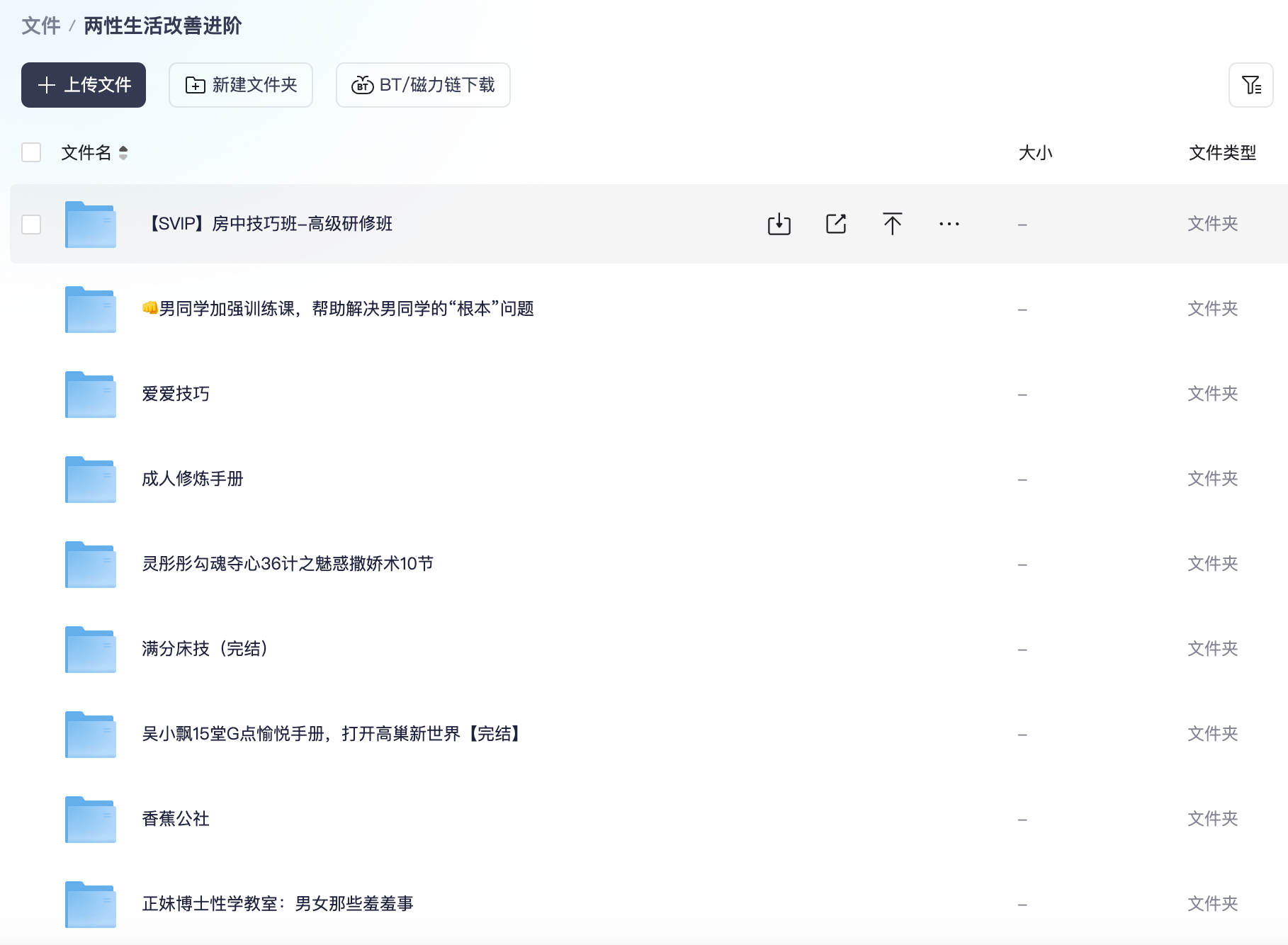
Task: Click the filter icon at top right
Action: [x=1253, y=85]
